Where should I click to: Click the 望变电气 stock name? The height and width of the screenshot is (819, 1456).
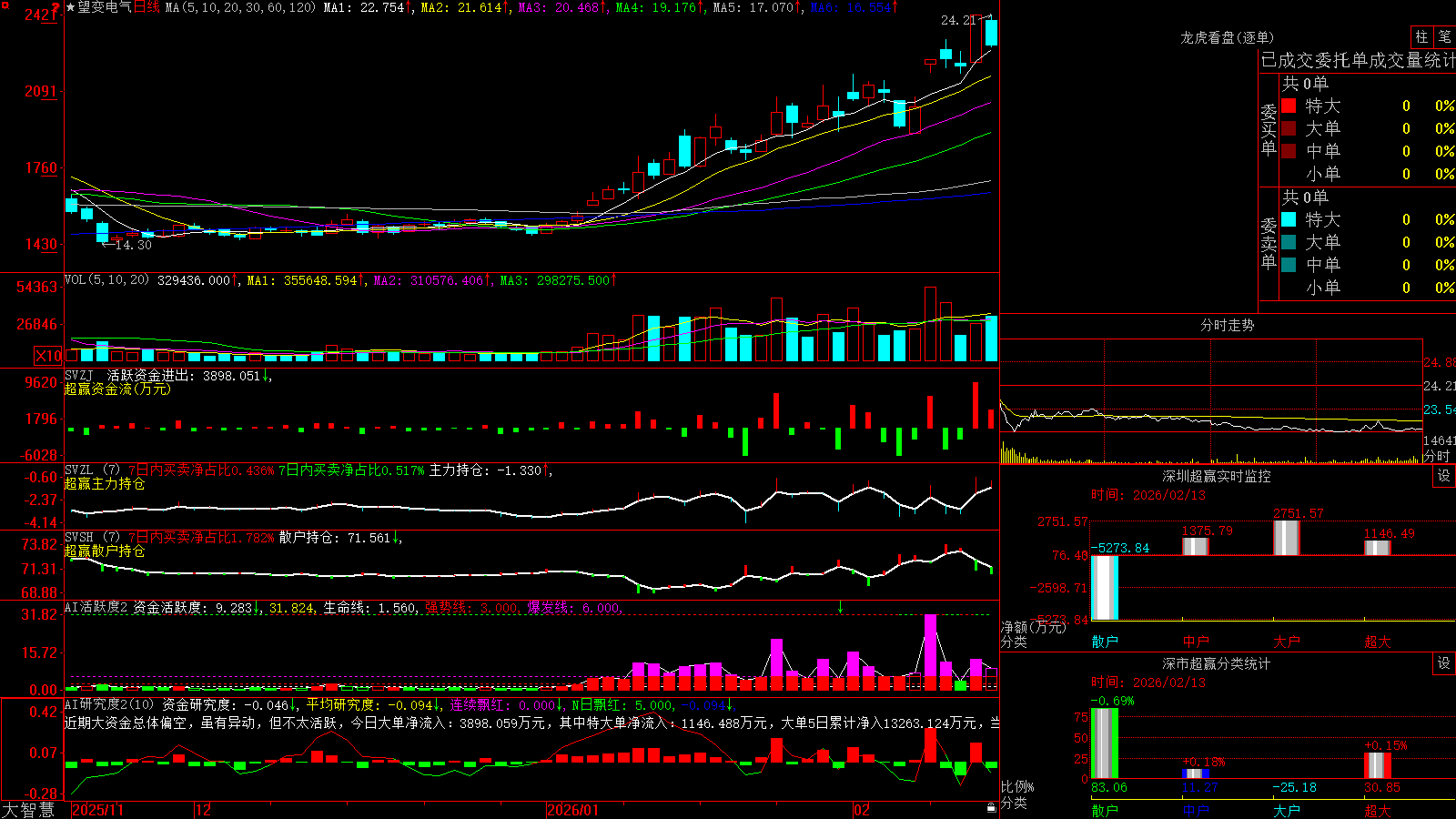[x=105, y=7]
